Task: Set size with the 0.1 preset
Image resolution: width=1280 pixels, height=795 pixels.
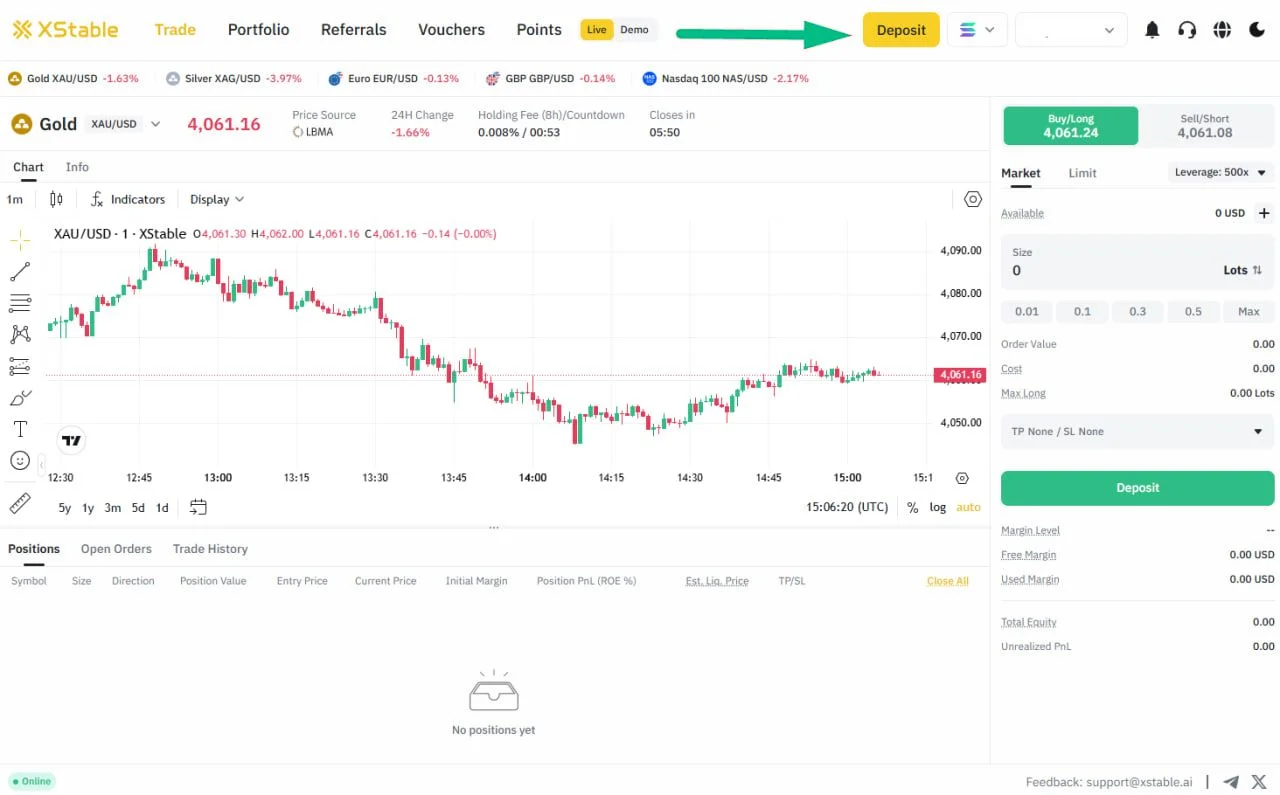Action: (1082, 311)
